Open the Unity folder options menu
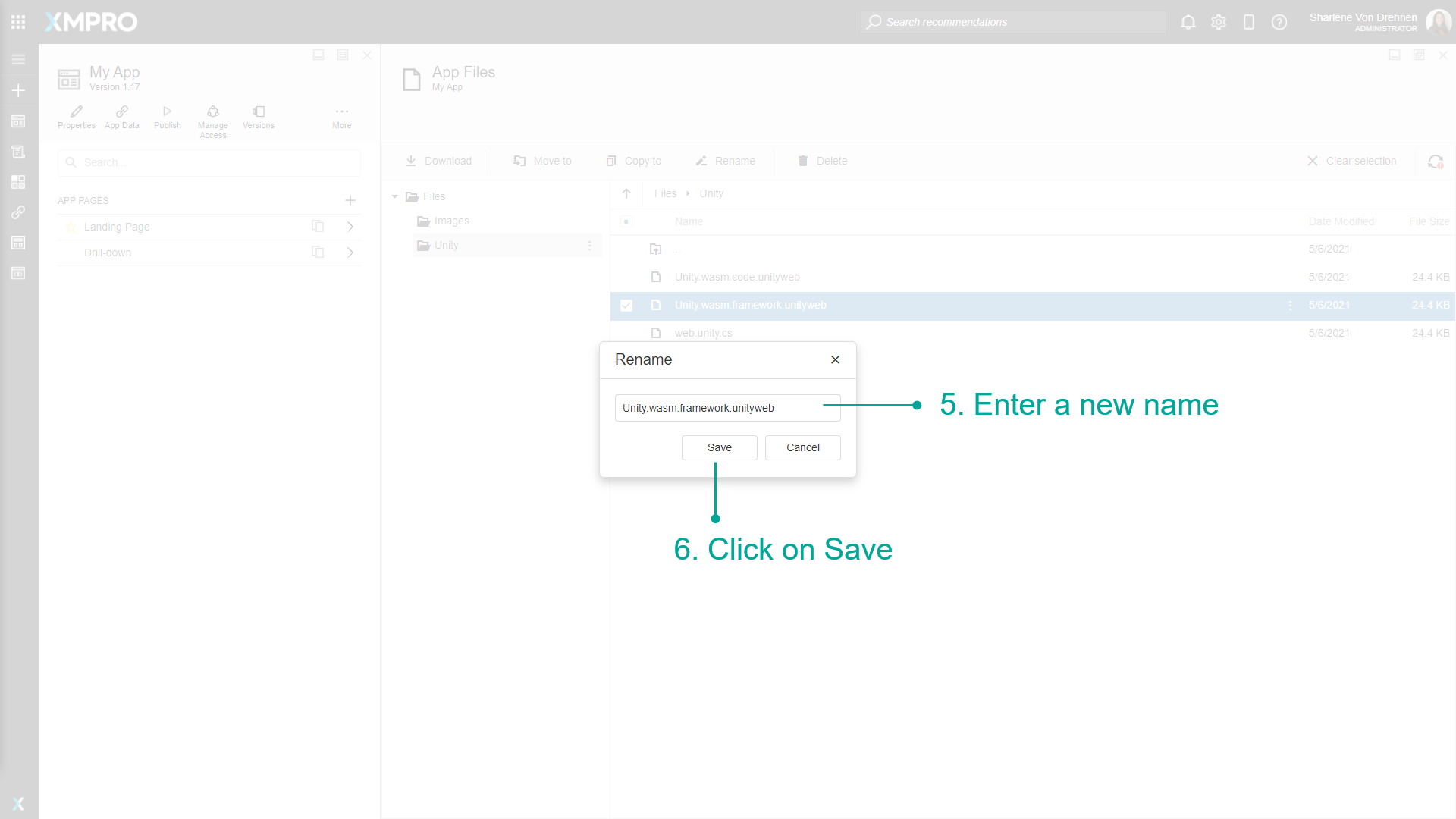Image resolution: width=1456 pixels, height=819 pixels. pos(591,245)
